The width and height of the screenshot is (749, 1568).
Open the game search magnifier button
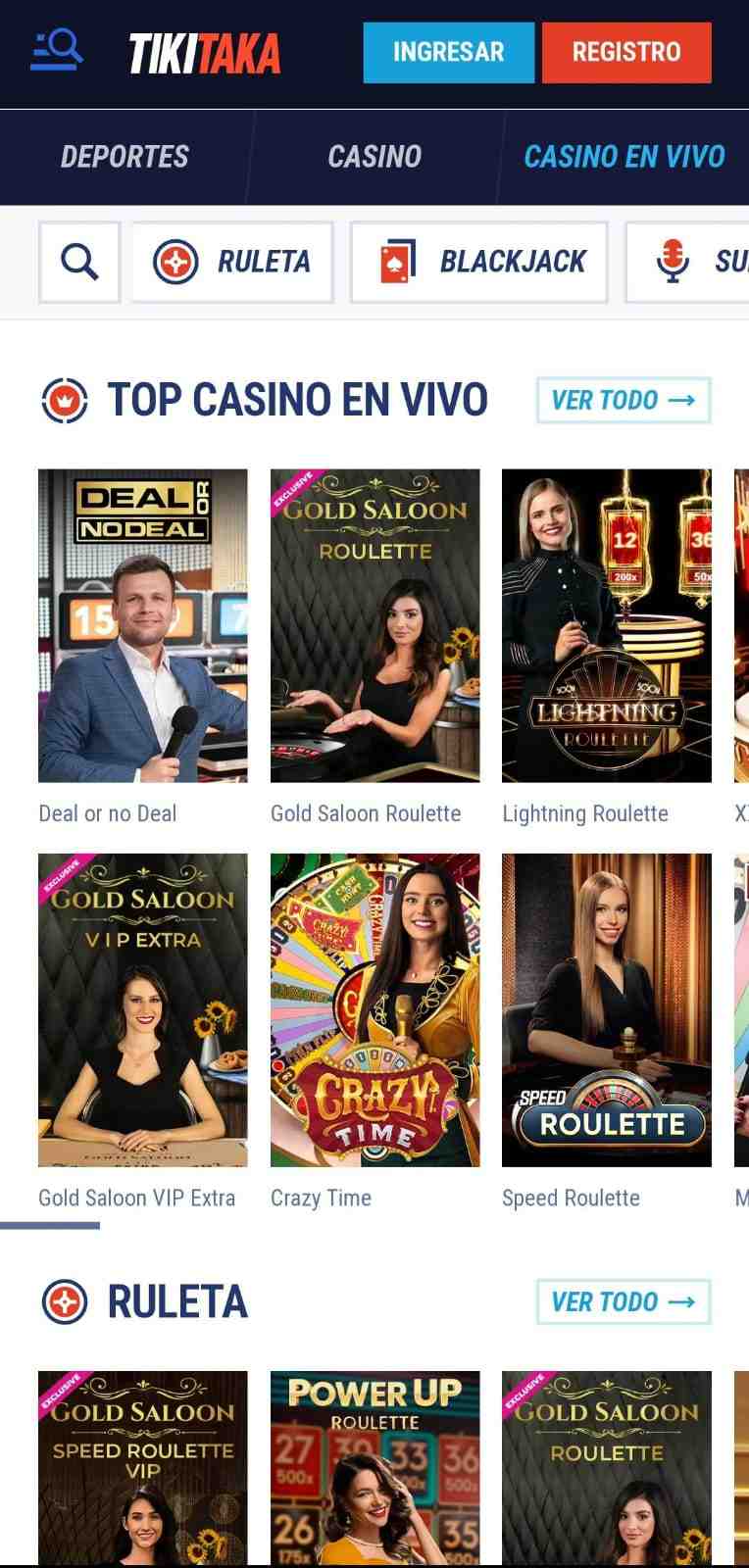[79, 262]
